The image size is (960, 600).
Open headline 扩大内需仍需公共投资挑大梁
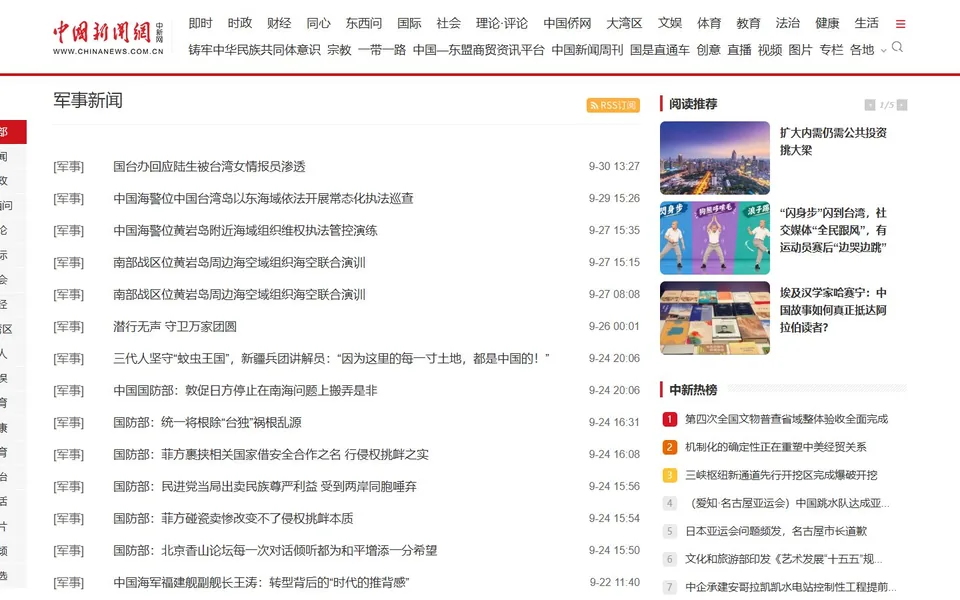click(x=833, y=141)
